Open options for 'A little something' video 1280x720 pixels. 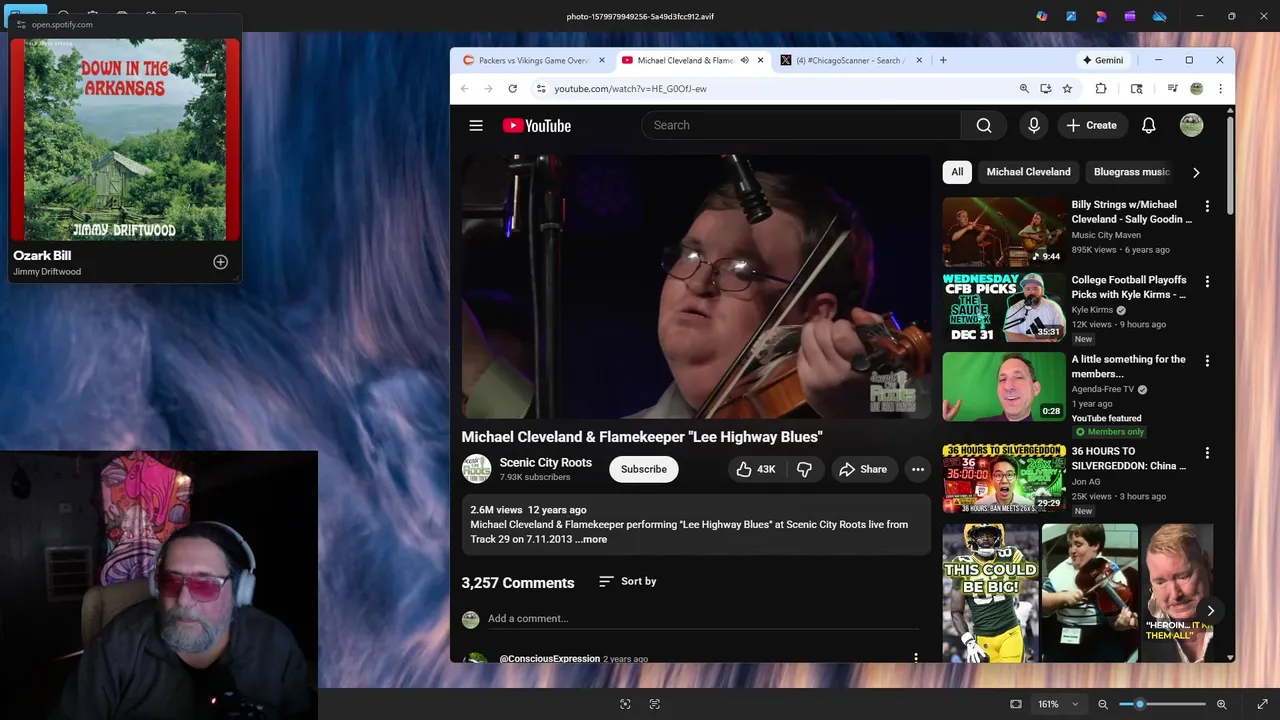click(x=1207, y=360)
